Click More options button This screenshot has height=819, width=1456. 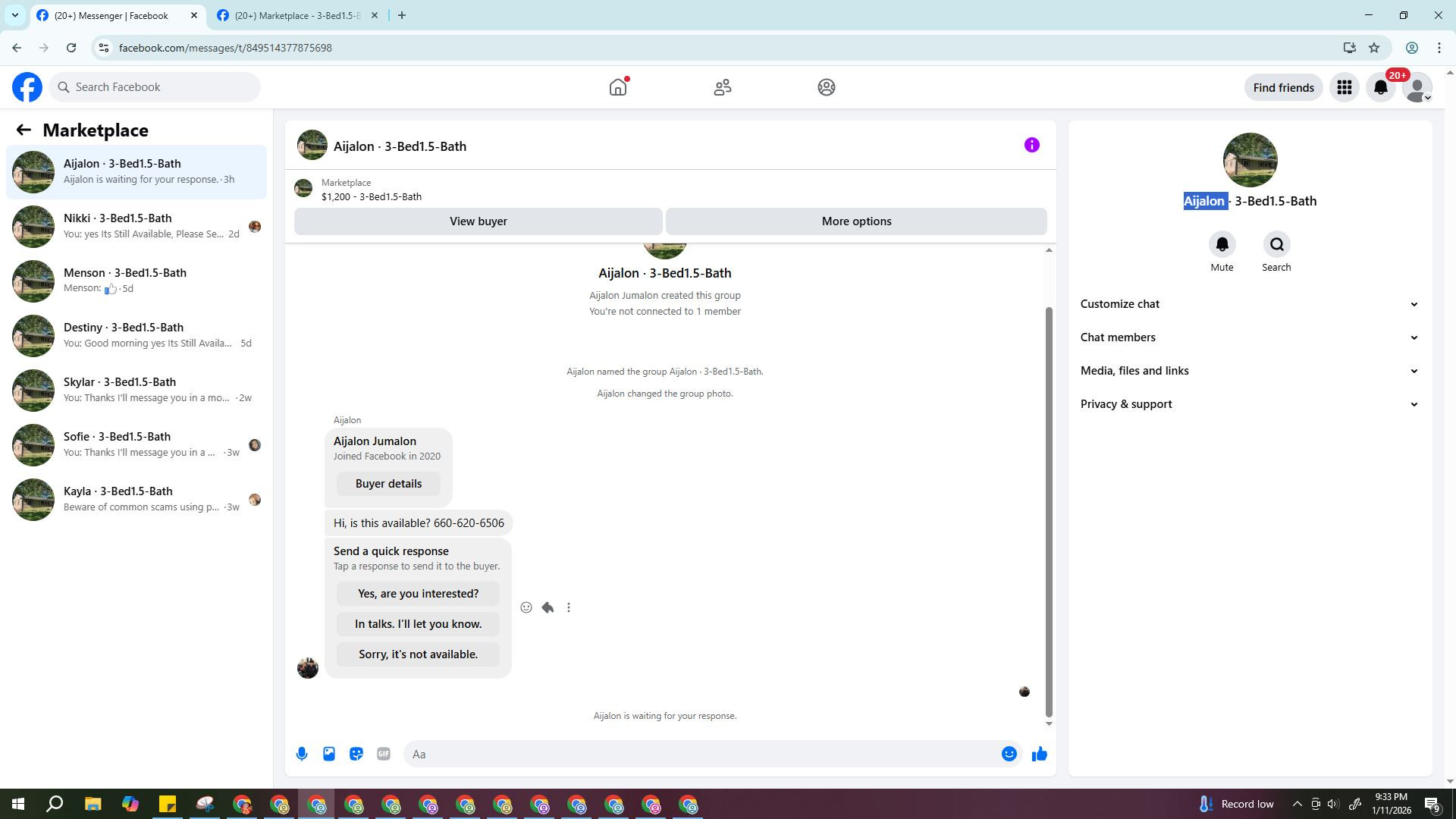coord(856,221)
